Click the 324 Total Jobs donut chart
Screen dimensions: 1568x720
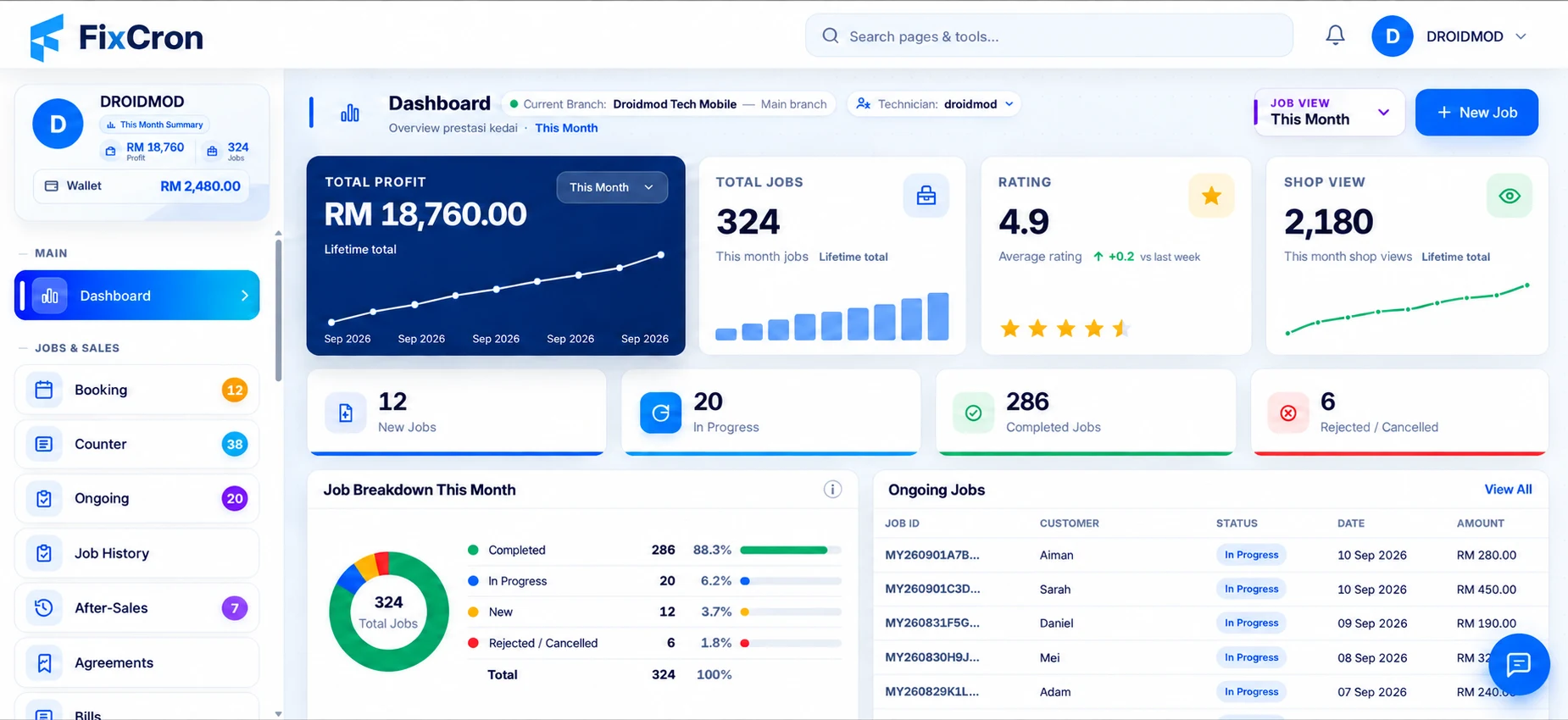coord(389,612)
